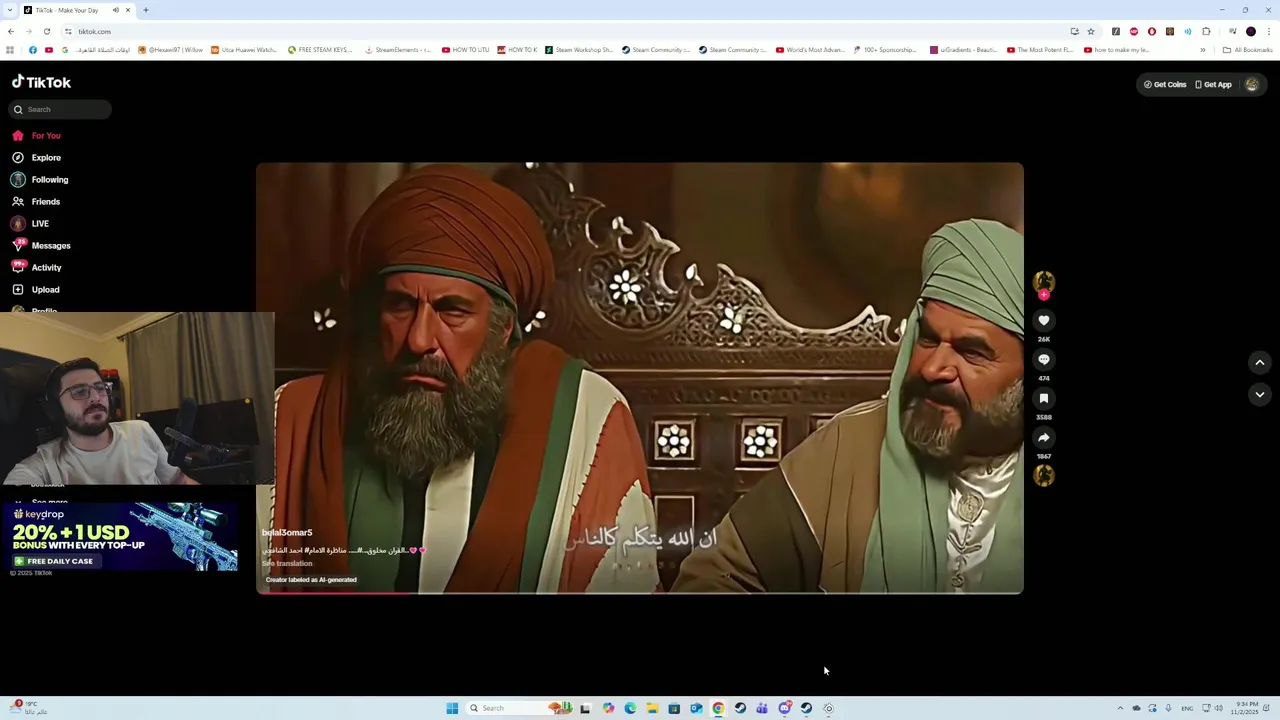Open the Chrome apps grid shortcut
1280x720 pixels.
[10, 50]
